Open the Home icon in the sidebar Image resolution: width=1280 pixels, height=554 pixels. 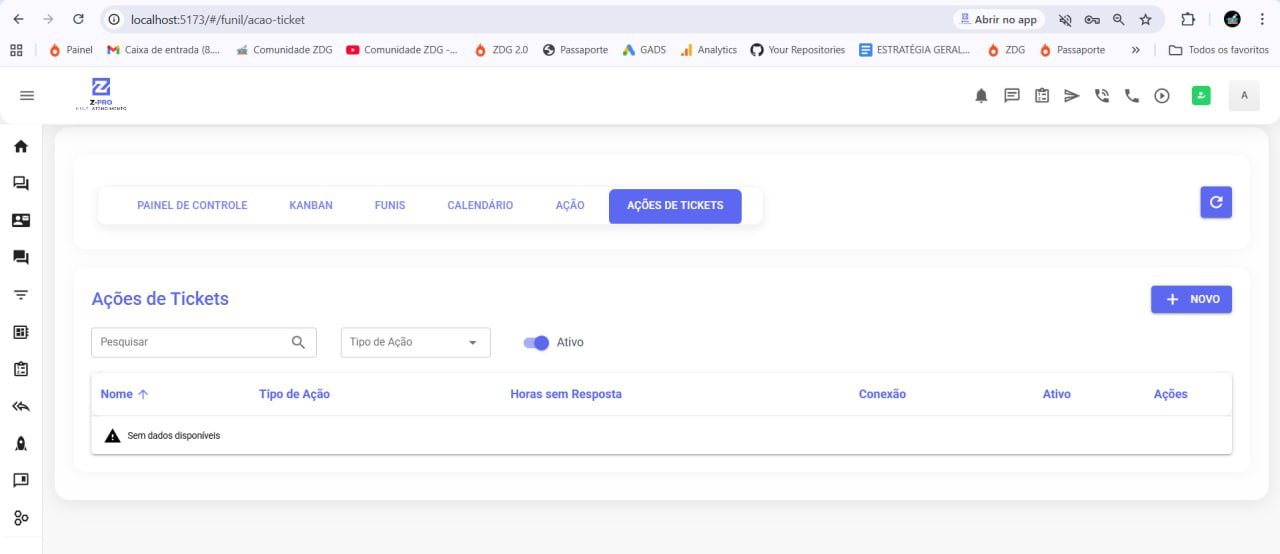pyautogui.click(x=21, y=147)
